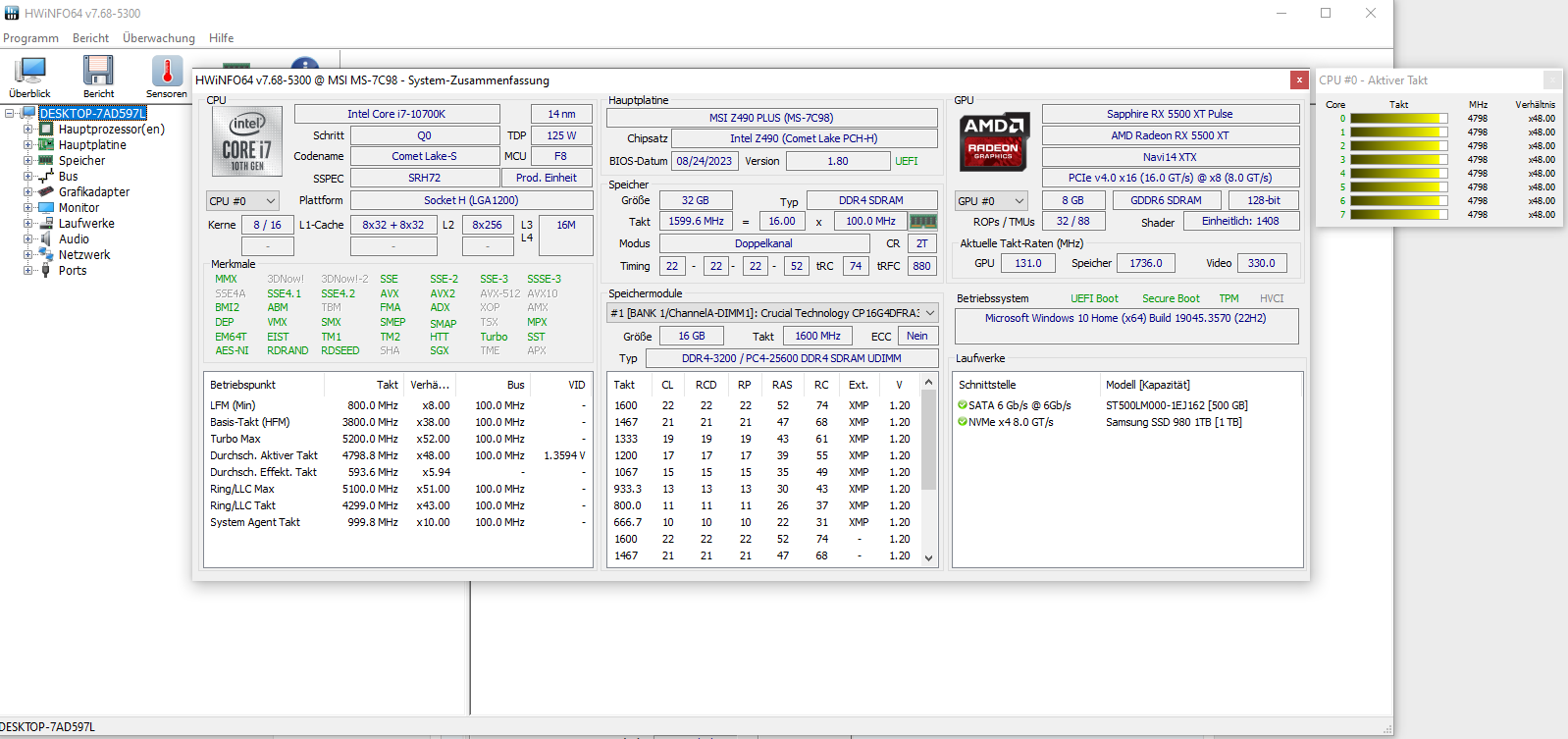The image size is (1568, 739).
Task: Click the Comet Lake-S codename field
Action: 424,156
